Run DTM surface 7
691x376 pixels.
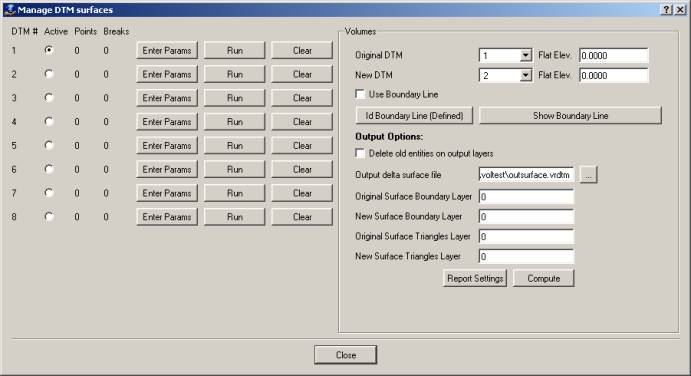[234, 193]
